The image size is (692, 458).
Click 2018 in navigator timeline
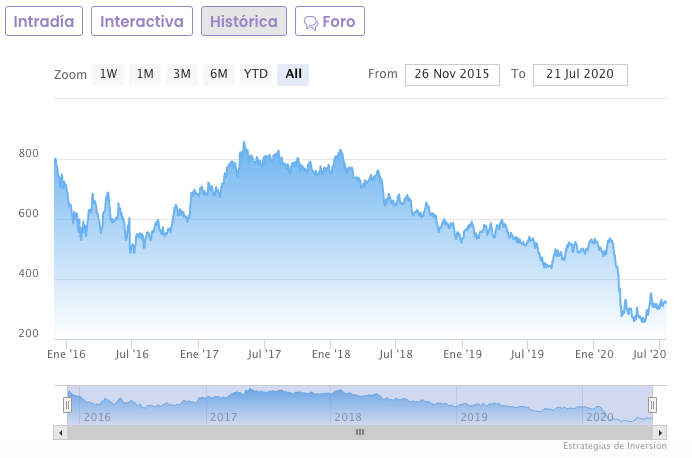click(x=348, y=417)
